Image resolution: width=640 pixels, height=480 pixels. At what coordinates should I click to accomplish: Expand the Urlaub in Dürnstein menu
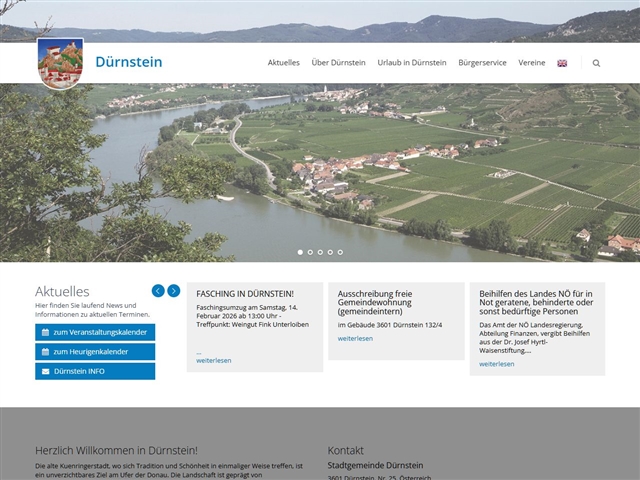coord(412,63)
